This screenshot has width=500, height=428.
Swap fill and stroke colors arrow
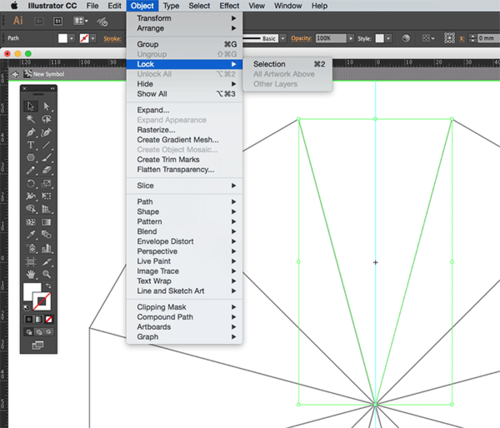[48, 286]
